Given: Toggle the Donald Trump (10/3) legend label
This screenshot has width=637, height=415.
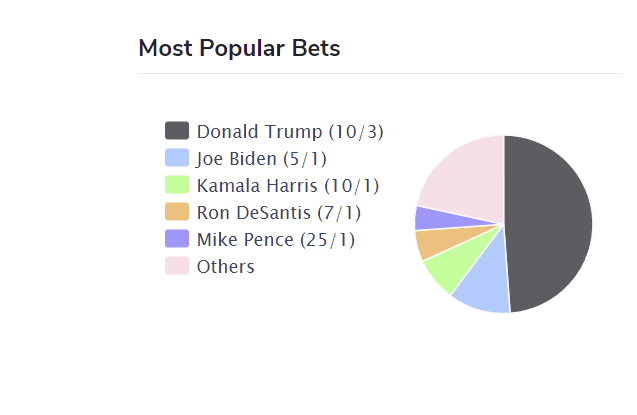Looking at the screenshot, I should tap(290, 132).
